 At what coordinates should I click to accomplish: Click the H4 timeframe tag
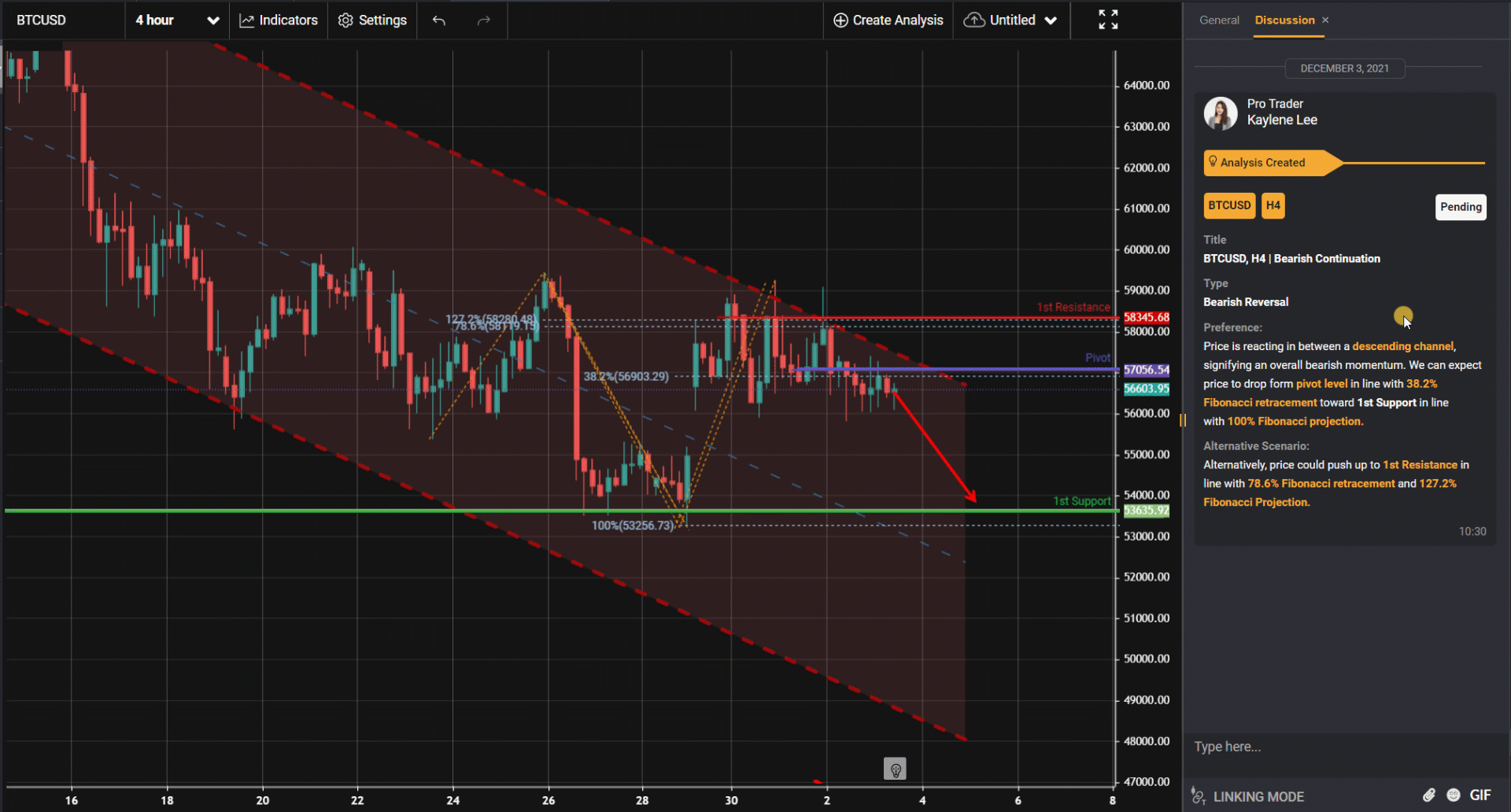pos(1273,205)
